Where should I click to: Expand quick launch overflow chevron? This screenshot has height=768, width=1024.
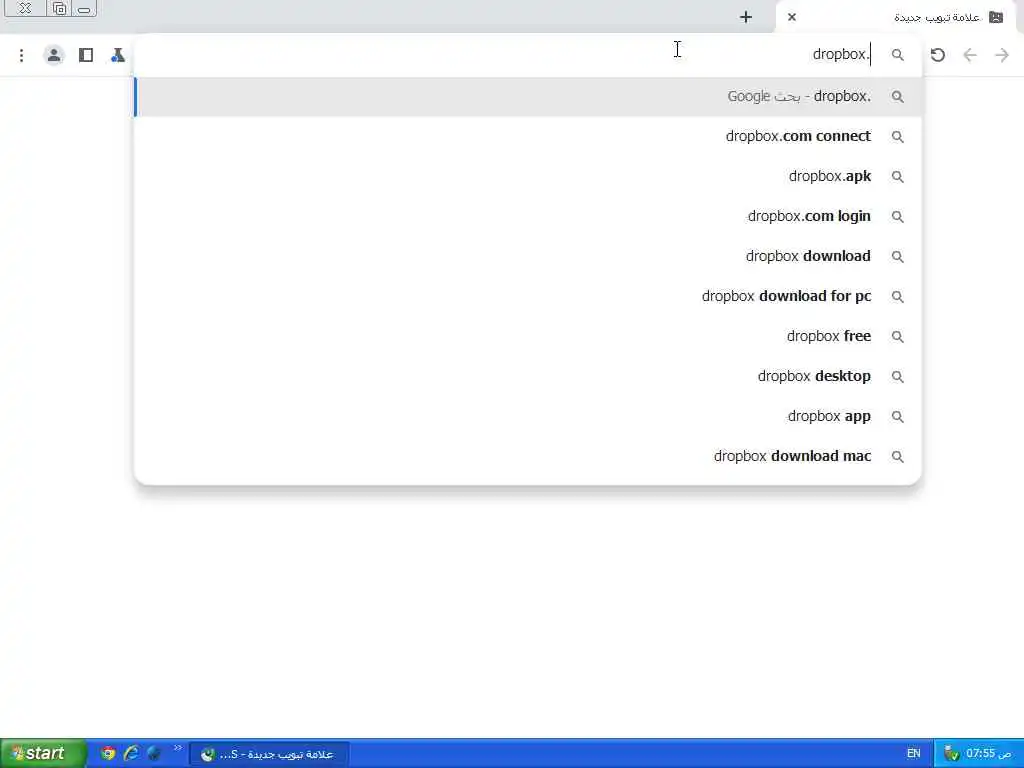[178, 748]
